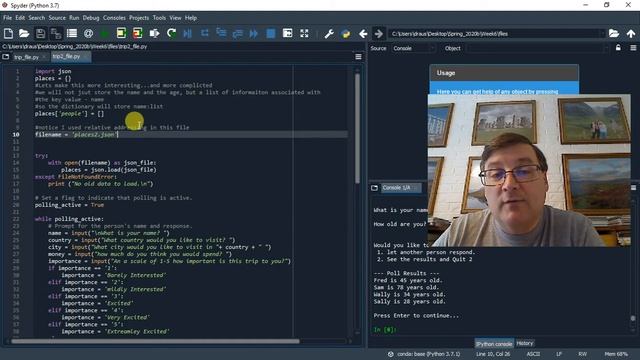Open the editor pane options menu
Image resolution: width=640 pixels, height=360 pixels.
[358, 57]
